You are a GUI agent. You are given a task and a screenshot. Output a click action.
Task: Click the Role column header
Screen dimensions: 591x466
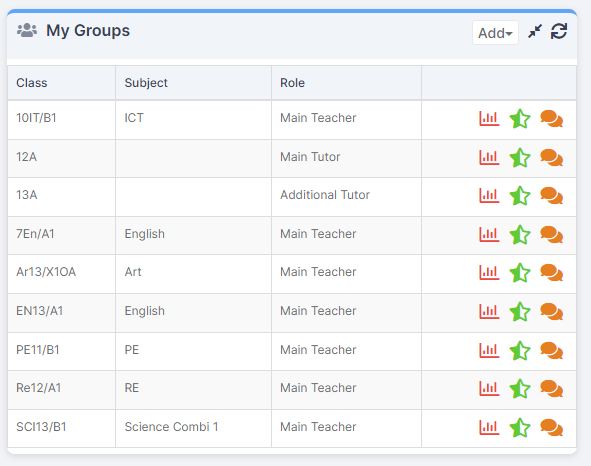[292, 83]
